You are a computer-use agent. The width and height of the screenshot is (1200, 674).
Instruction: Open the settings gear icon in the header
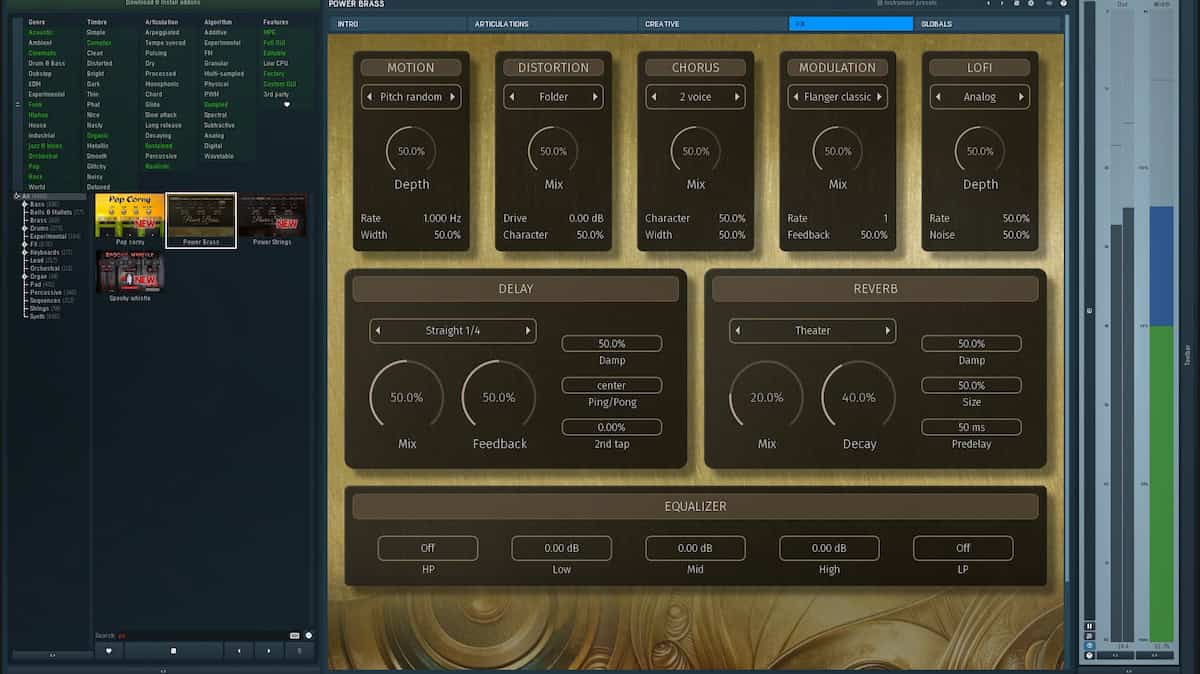click(x=1031, y=4)
